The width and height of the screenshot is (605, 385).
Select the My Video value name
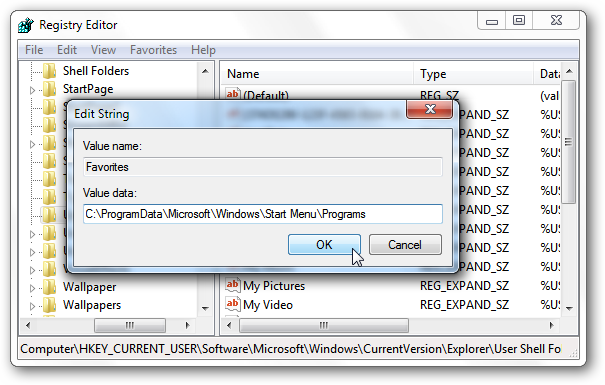(268, 305)
